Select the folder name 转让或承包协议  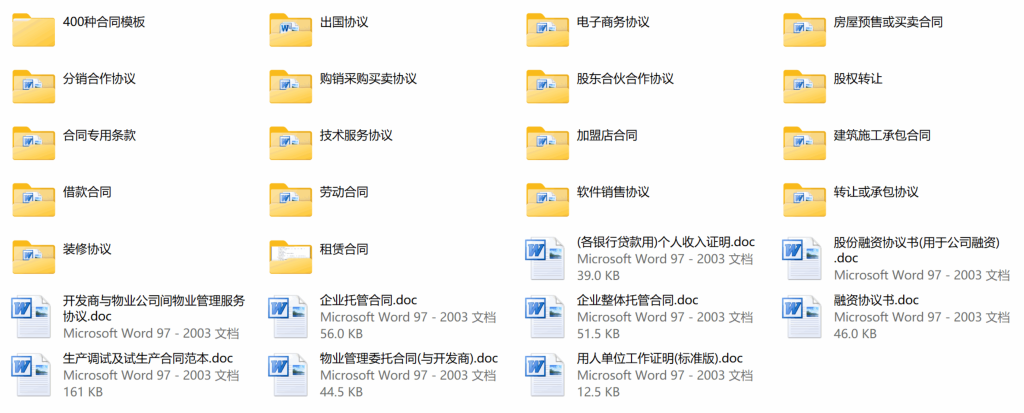tap(876, 193)
